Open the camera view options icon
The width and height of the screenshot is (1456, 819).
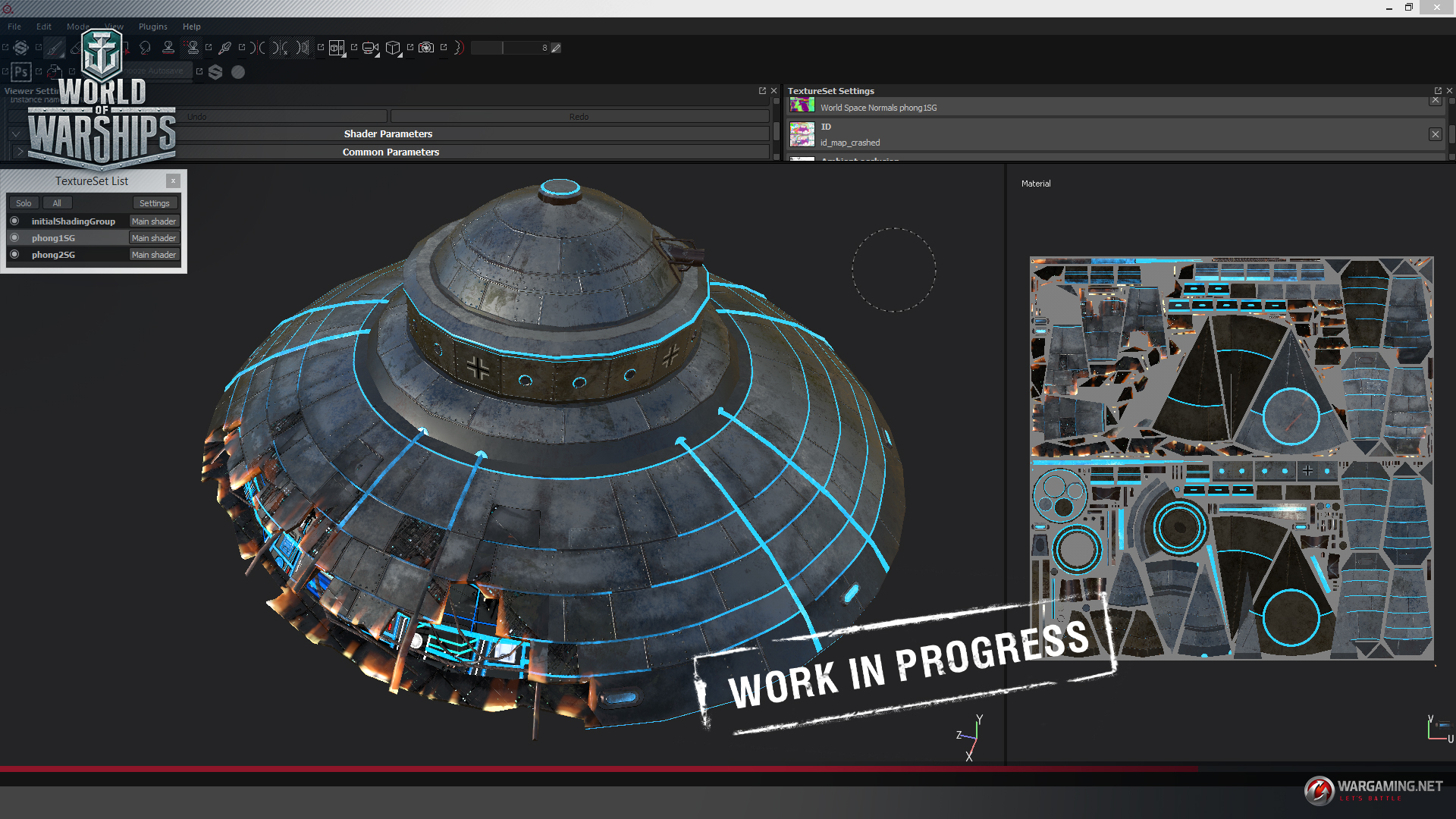[x=370, y=48]
